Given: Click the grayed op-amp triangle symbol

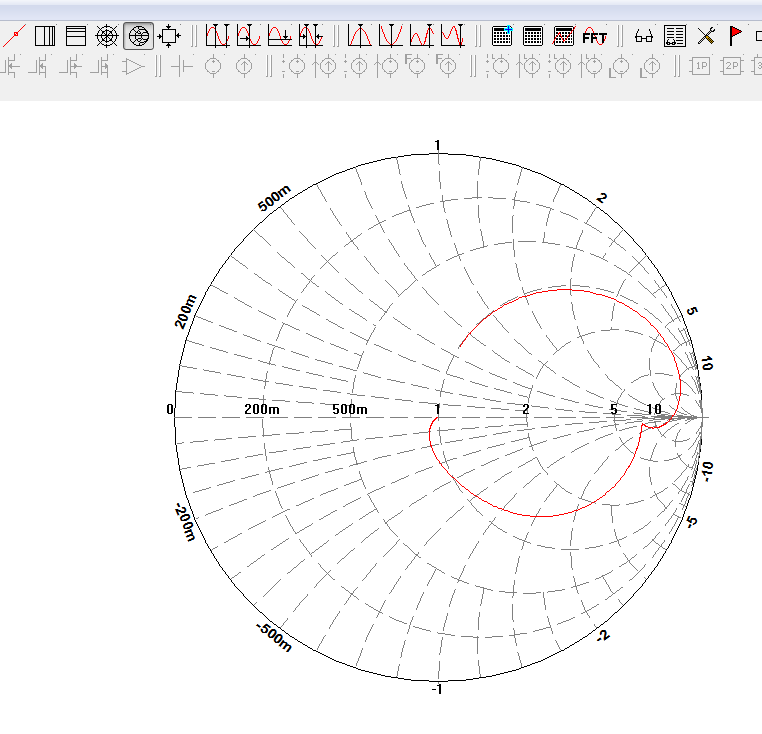Looking at the screenshot, I should [x=133, y=67].
